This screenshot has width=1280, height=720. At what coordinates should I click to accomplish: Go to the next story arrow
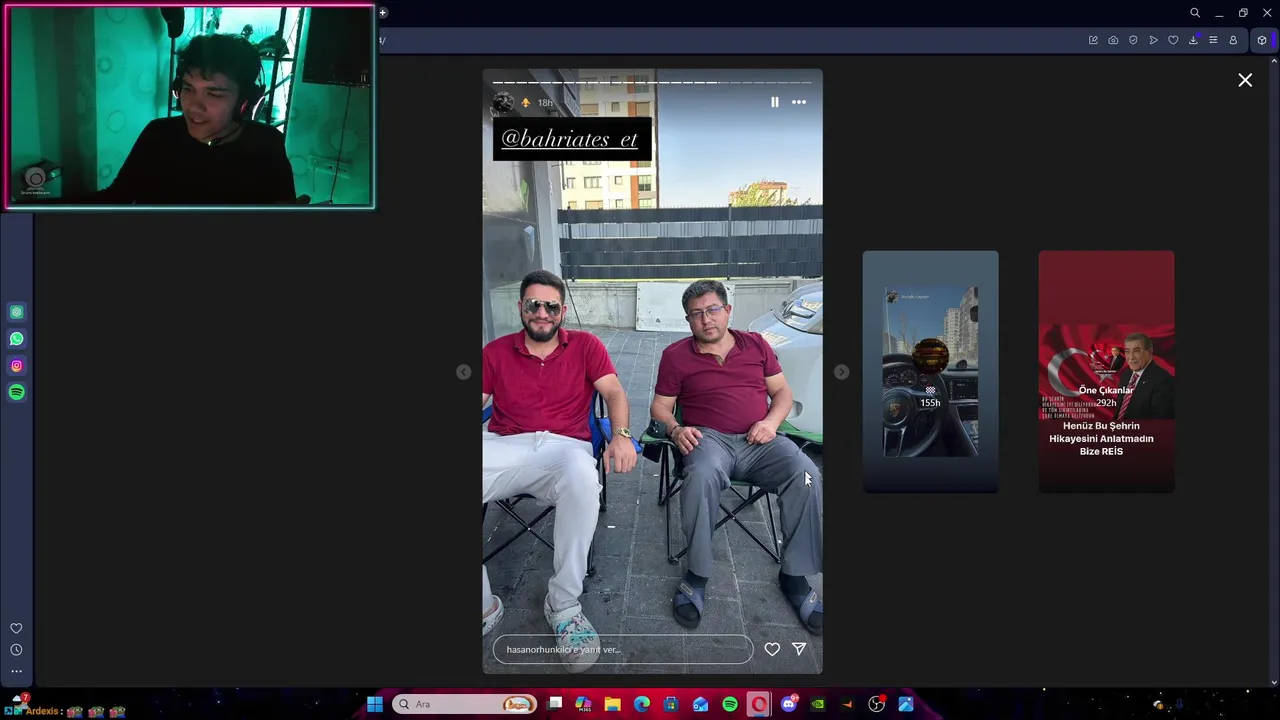tap(841, 372)
